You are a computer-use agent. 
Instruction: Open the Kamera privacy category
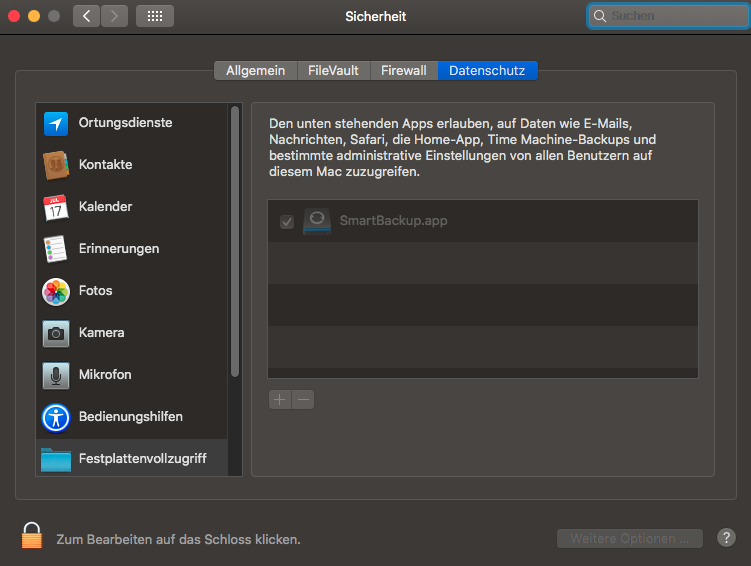point(101,333)
